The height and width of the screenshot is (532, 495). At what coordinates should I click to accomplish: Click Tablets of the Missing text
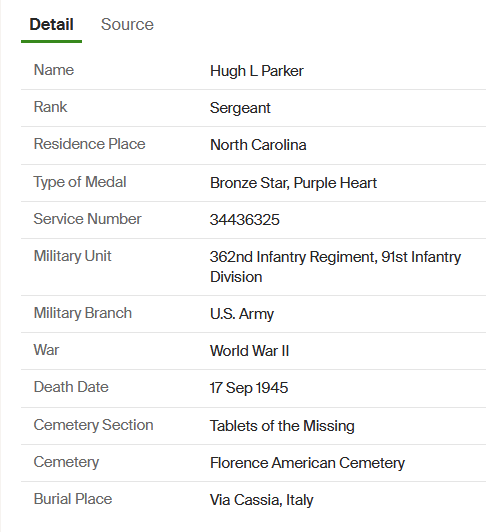click(282, 426)
